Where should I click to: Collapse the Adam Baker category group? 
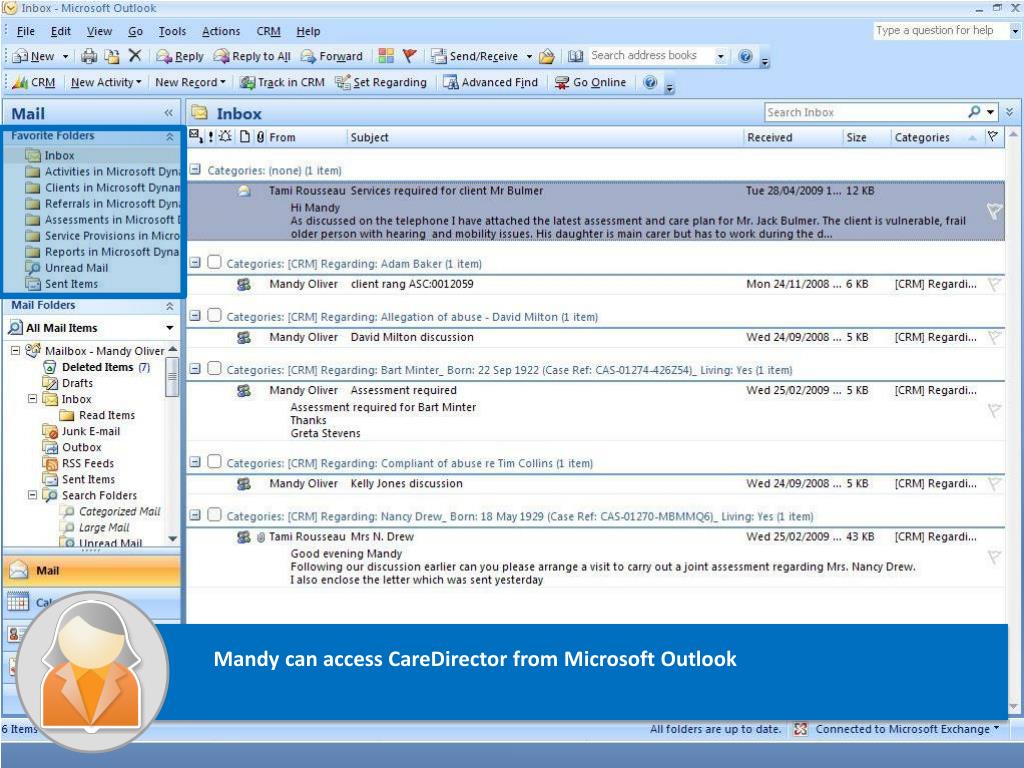195,263
